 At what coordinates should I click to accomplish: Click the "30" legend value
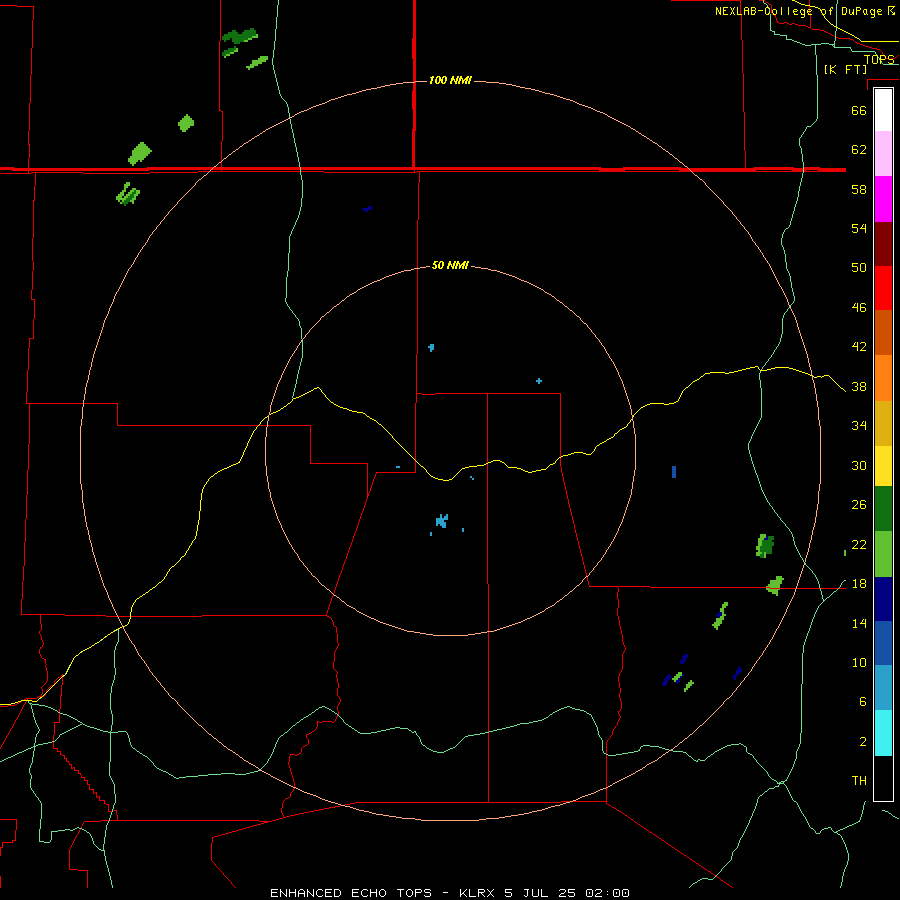click(859, 465)
